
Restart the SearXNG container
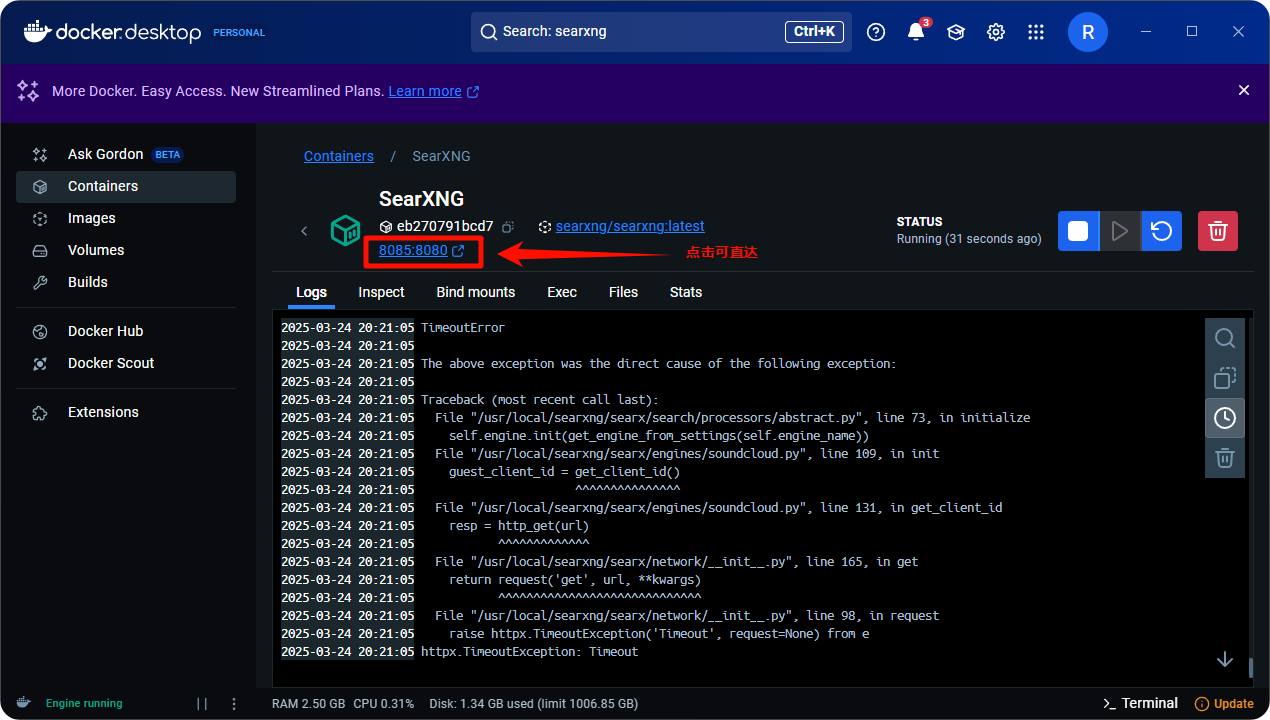point(1161,231)
